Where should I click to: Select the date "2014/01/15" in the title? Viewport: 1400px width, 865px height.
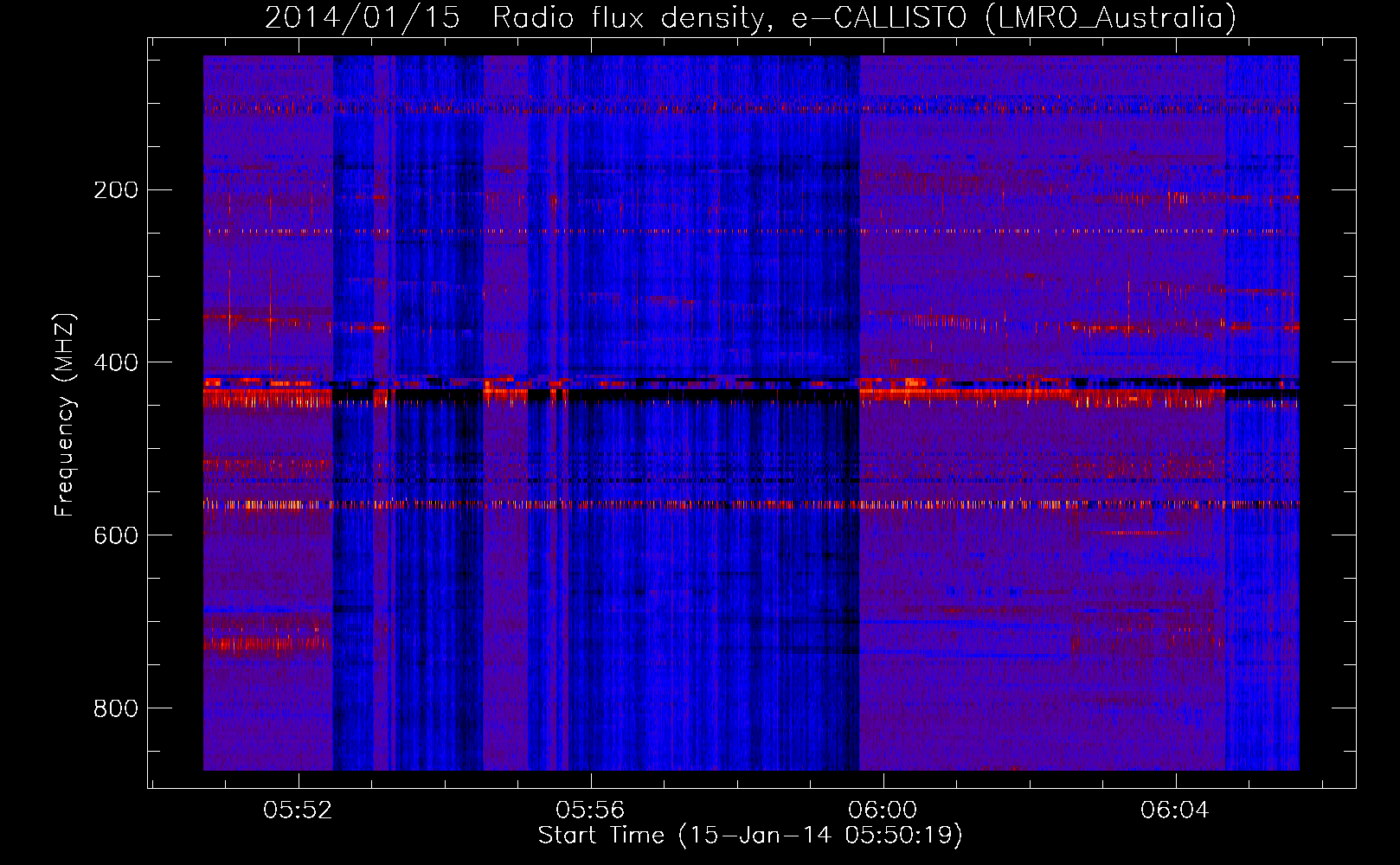pyautogui.click(x=363, y=17)
